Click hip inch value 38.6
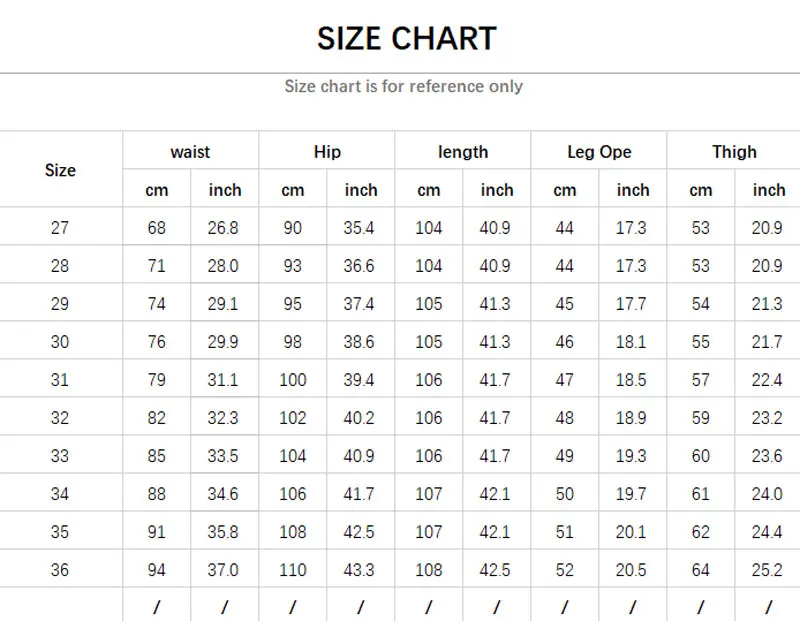800x621 pixels. pos(359,342)
